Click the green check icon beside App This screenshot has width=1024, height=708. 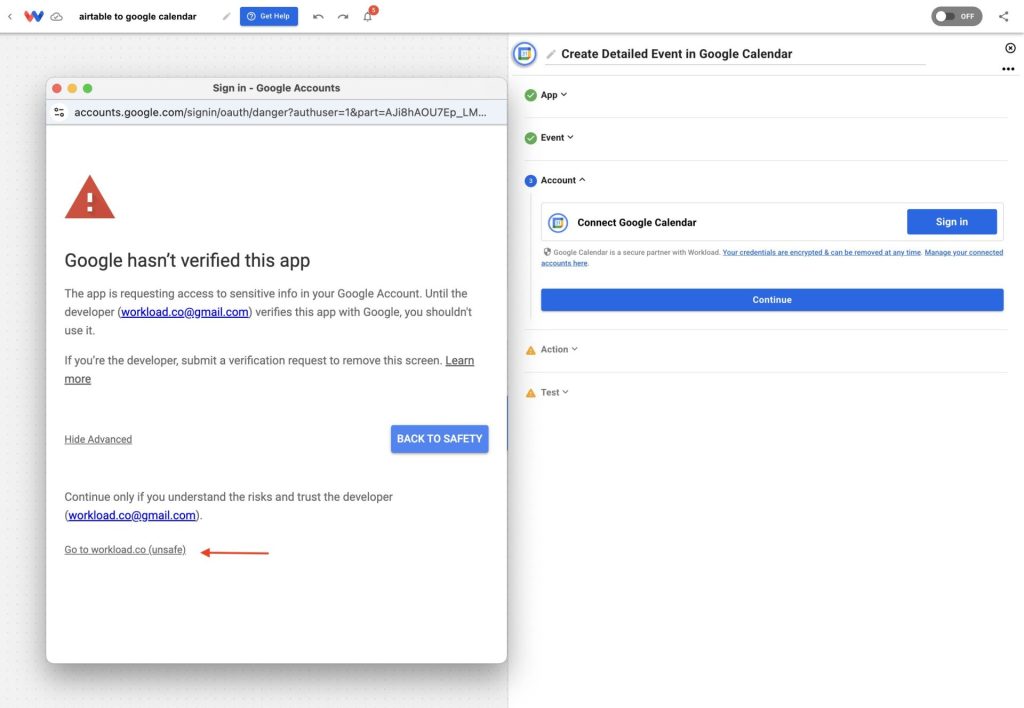click(x=530, y=95)
